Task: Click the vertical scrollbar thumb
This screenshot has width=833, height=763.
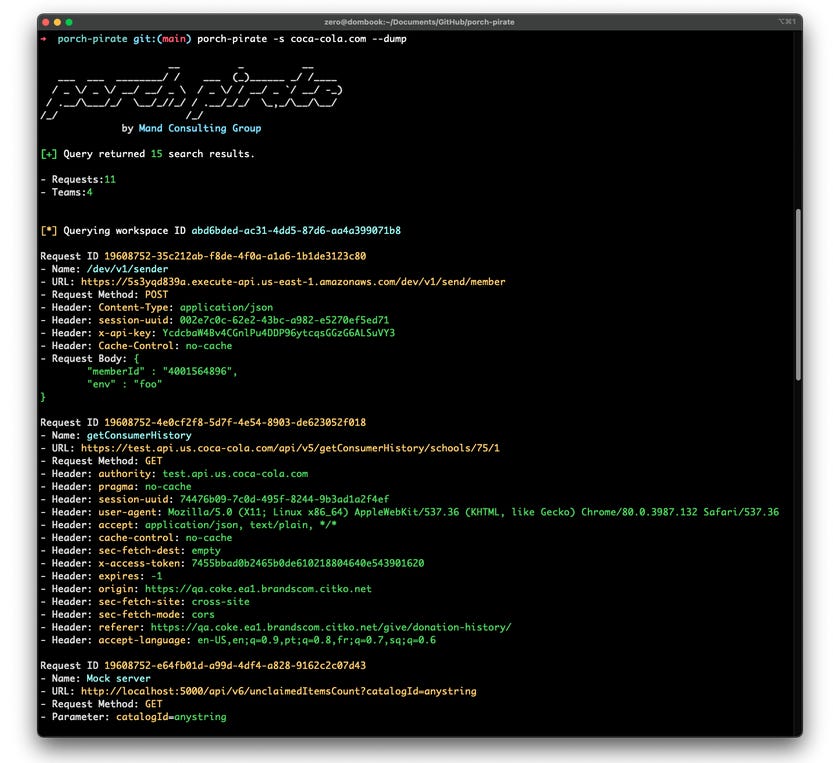Action: 798,294
